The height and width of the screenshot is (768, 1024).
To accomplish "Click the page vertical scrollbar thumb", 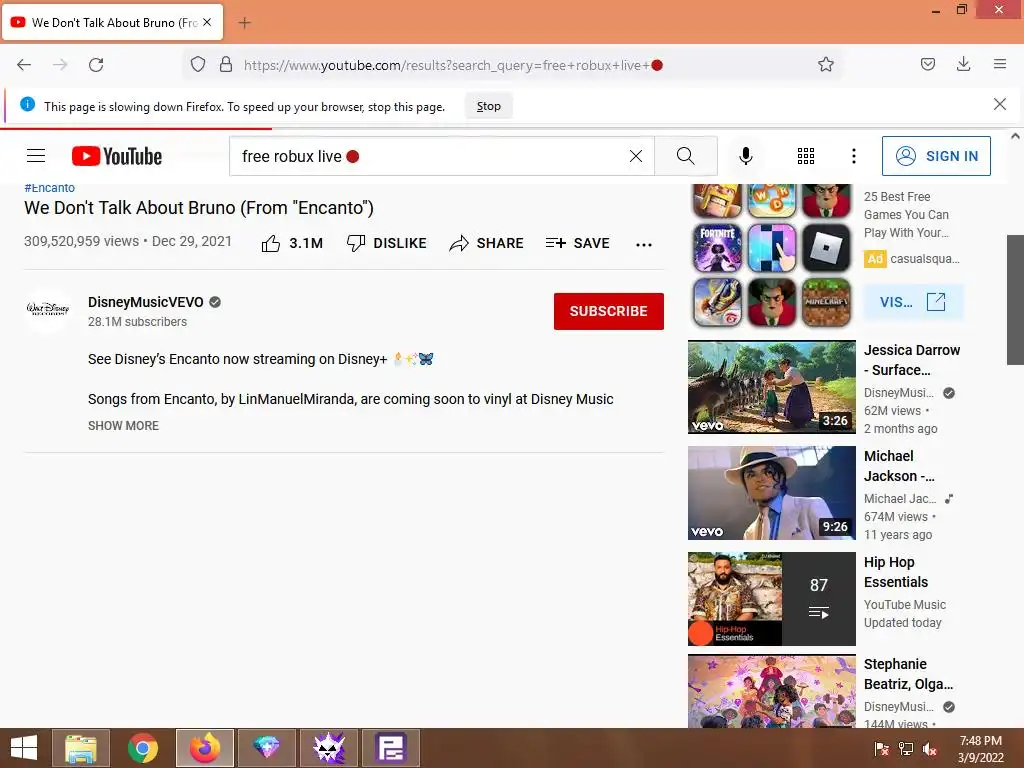I will click(x=1015, y=299).
